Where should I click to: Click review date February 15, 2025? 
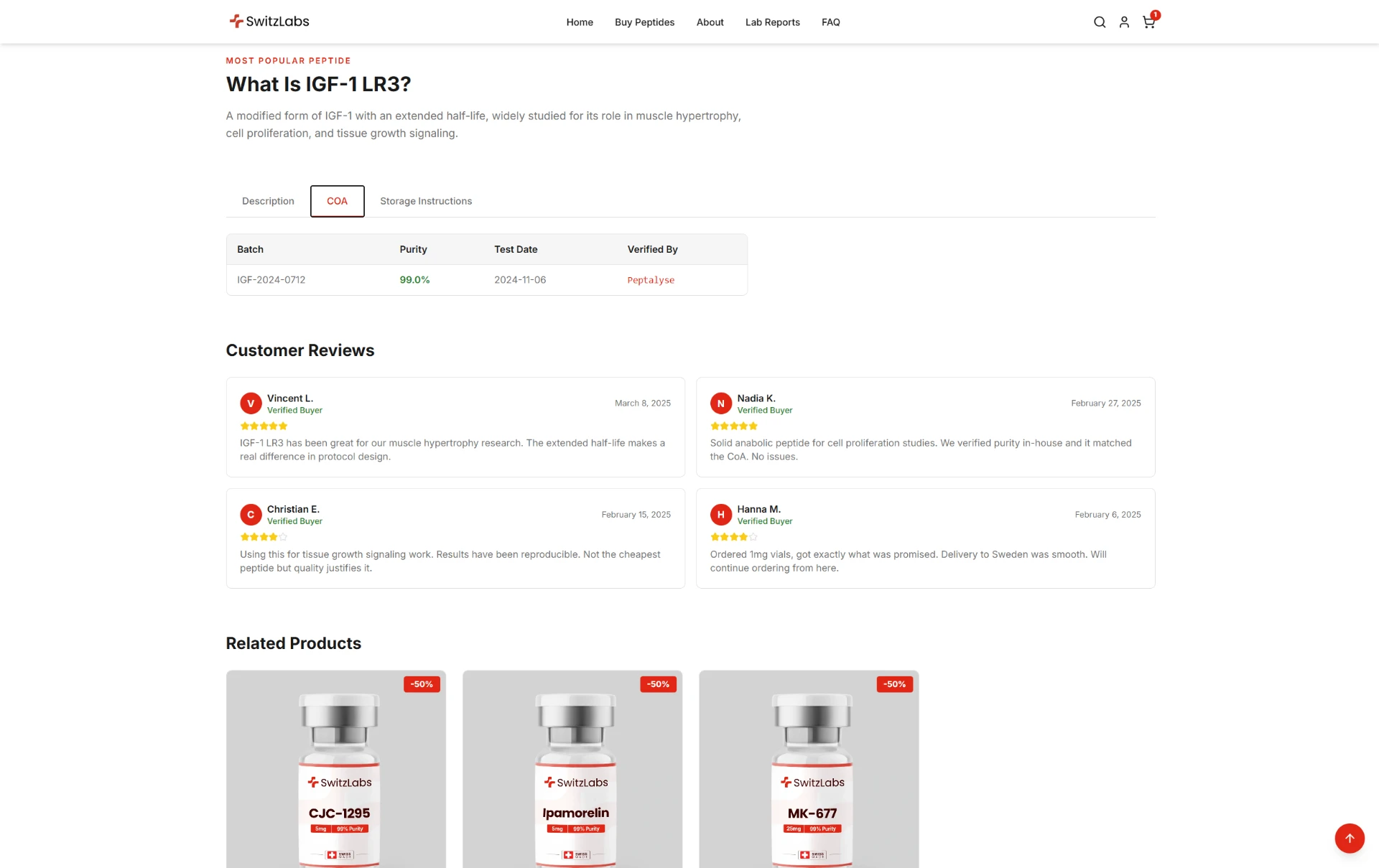coord(636,515)
